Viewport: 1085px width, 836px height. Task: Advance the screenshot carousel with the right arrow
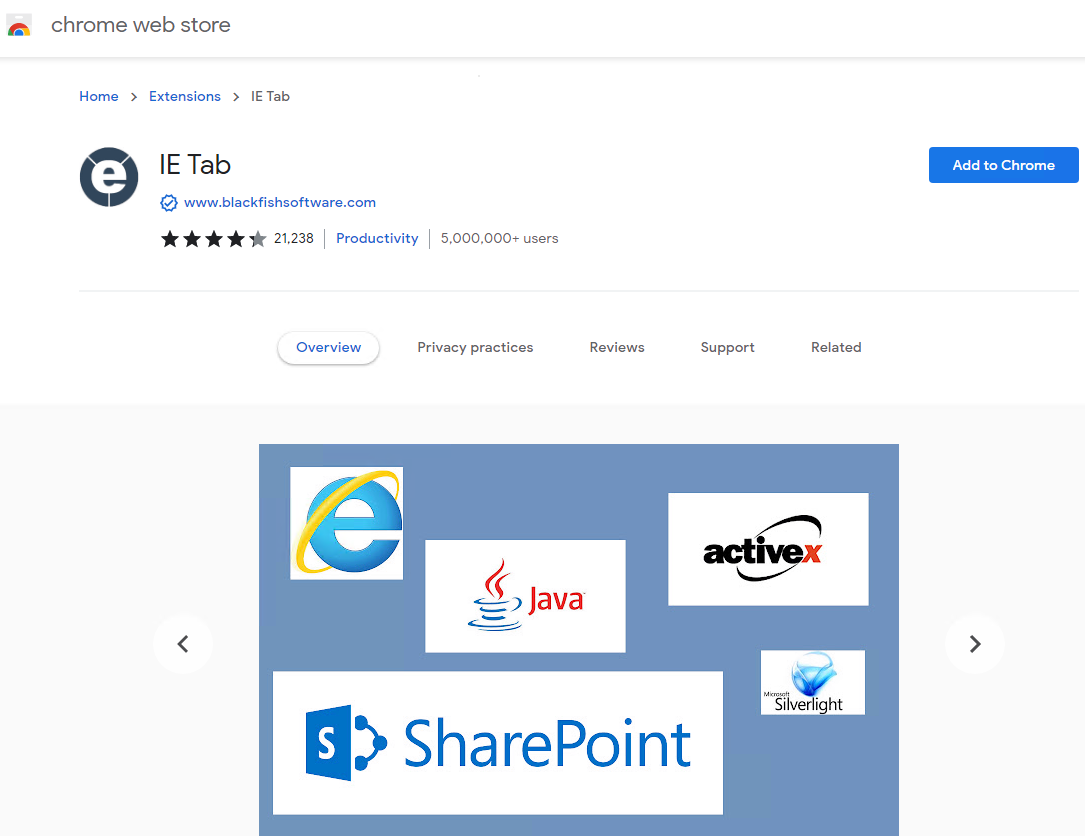(x=975, y=644)
